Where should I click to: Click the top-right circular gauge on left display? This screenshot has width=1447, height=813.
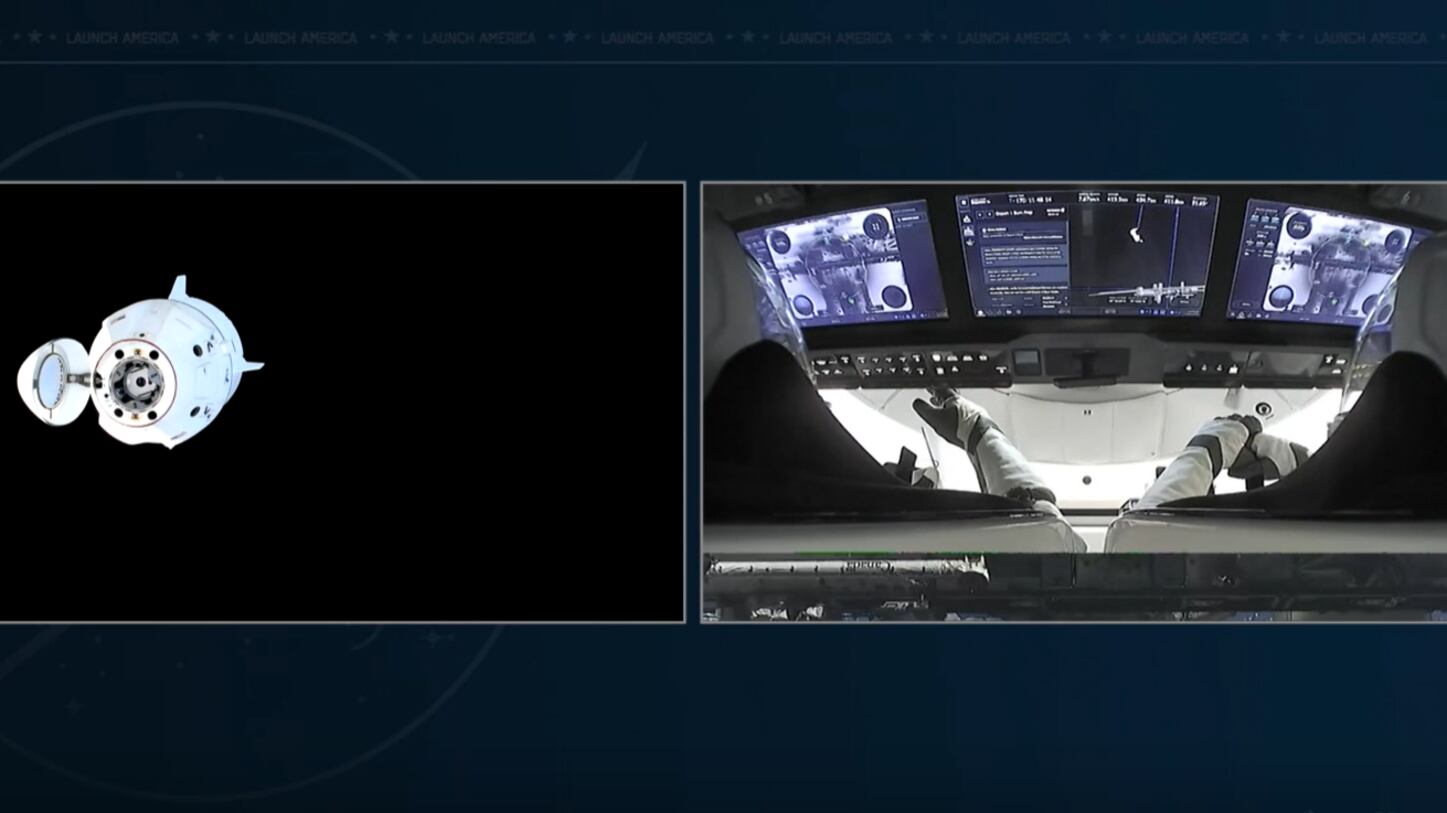point(877,226)
